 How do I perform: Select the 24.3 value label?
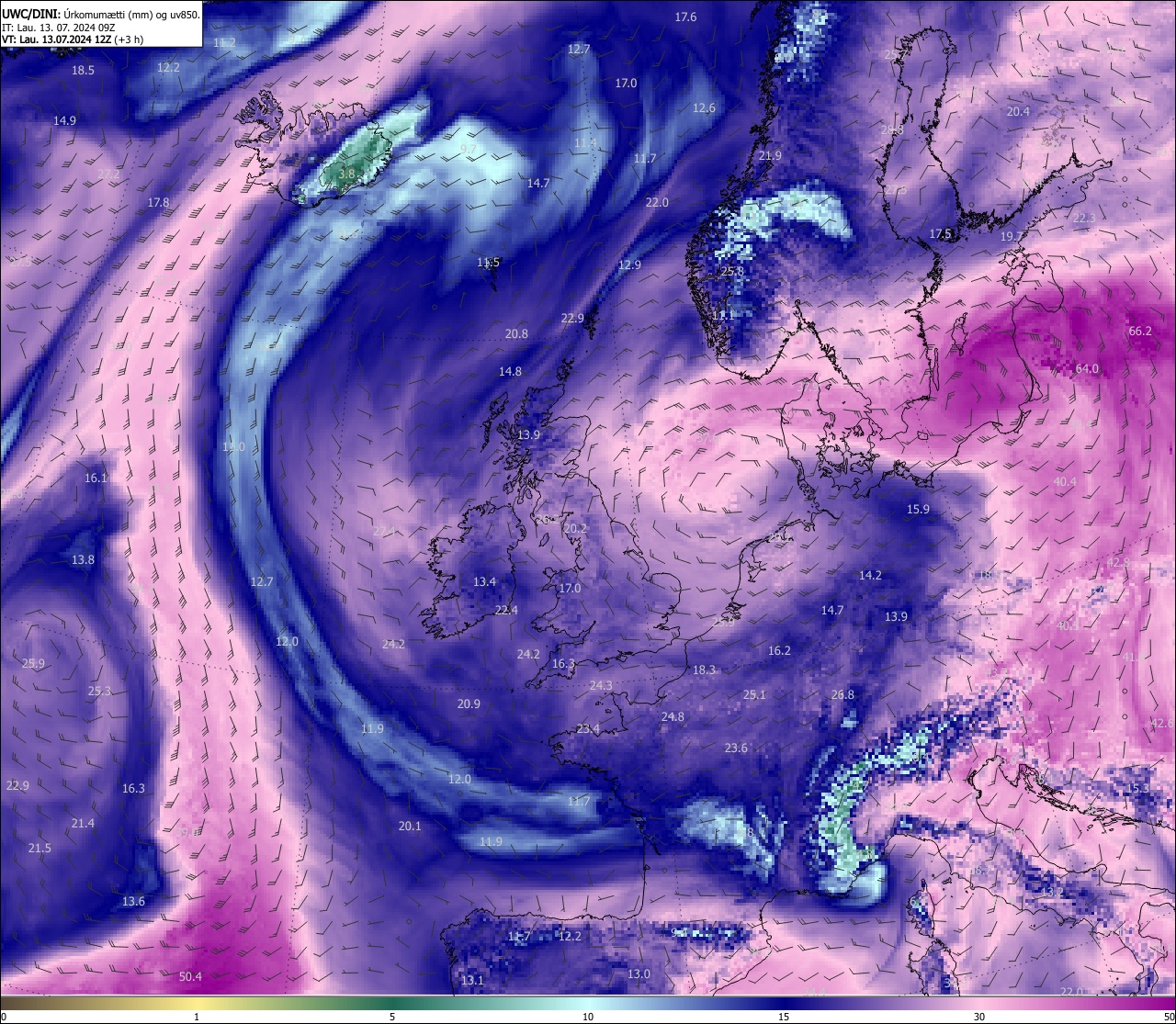(601, 685)
